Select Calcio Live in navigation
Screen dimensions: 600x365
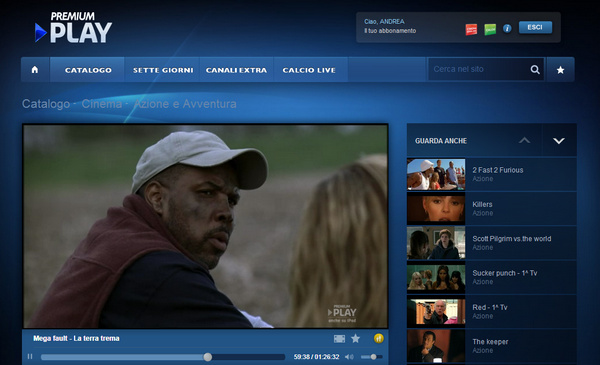pos(309,70)
